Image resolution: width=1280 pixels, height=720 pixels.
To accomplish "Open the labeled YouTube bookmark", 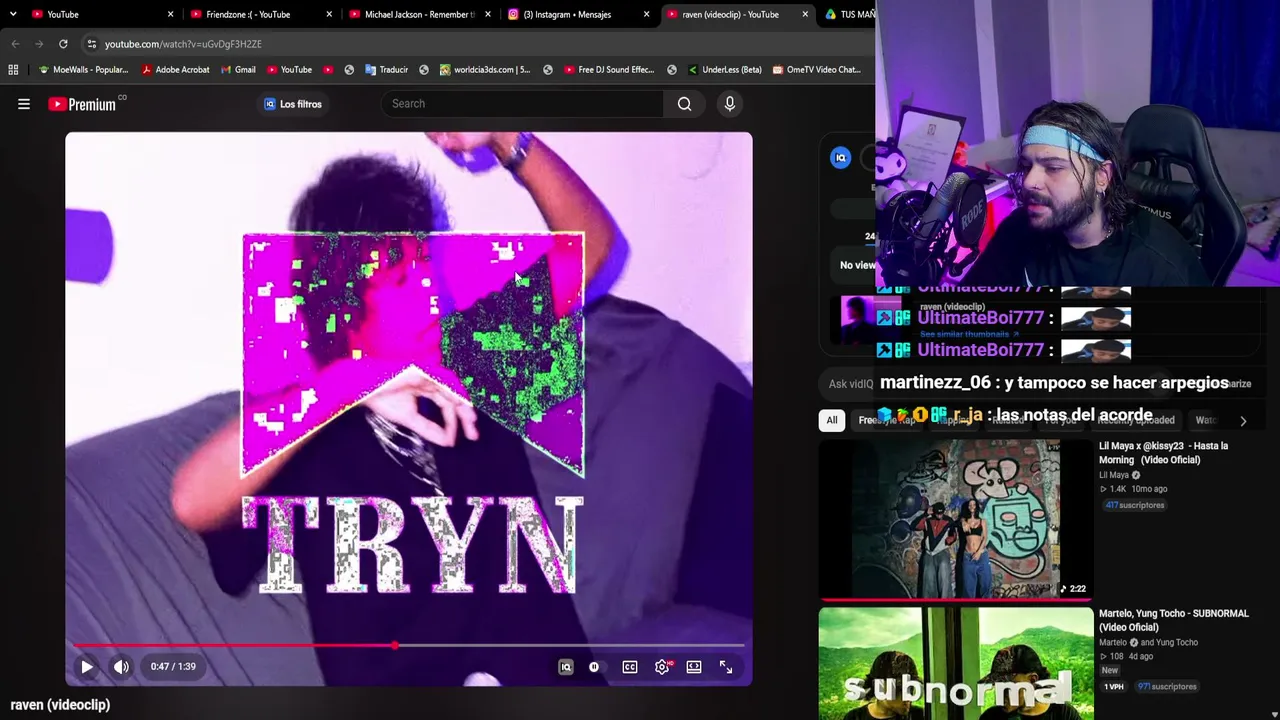I will tap(289, 70).
